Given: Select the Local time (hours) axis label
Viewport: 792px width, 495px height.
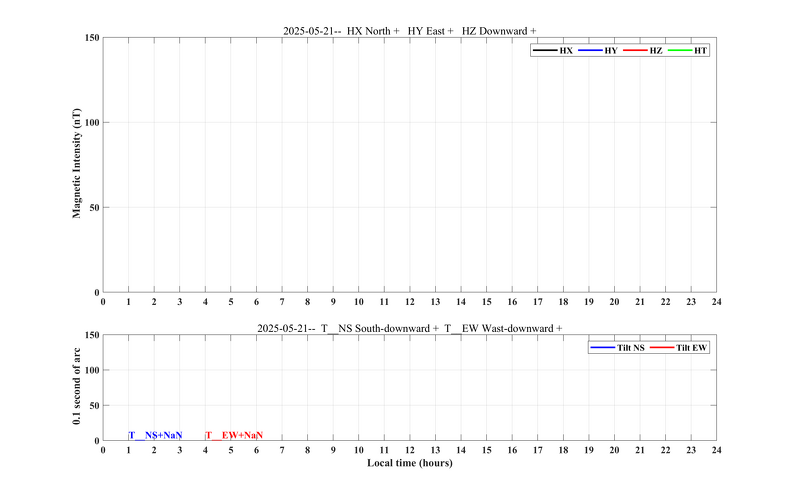Looking at the screenshot, I should [x=409, y=463].
